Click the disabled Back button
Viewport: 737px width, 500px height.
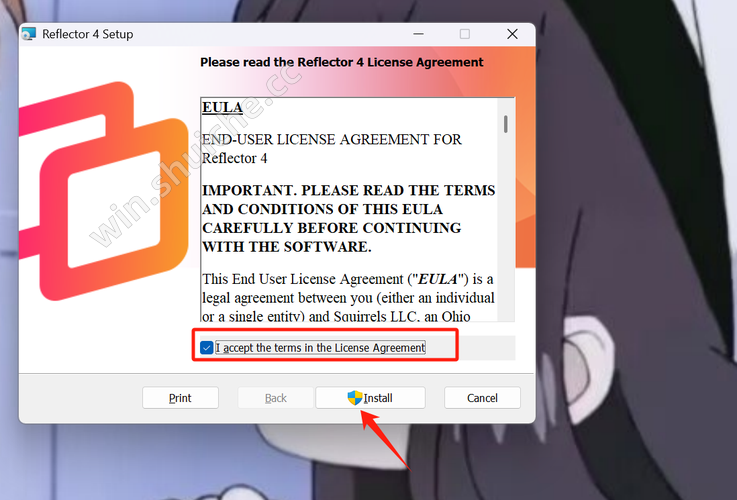click(275, 398)
